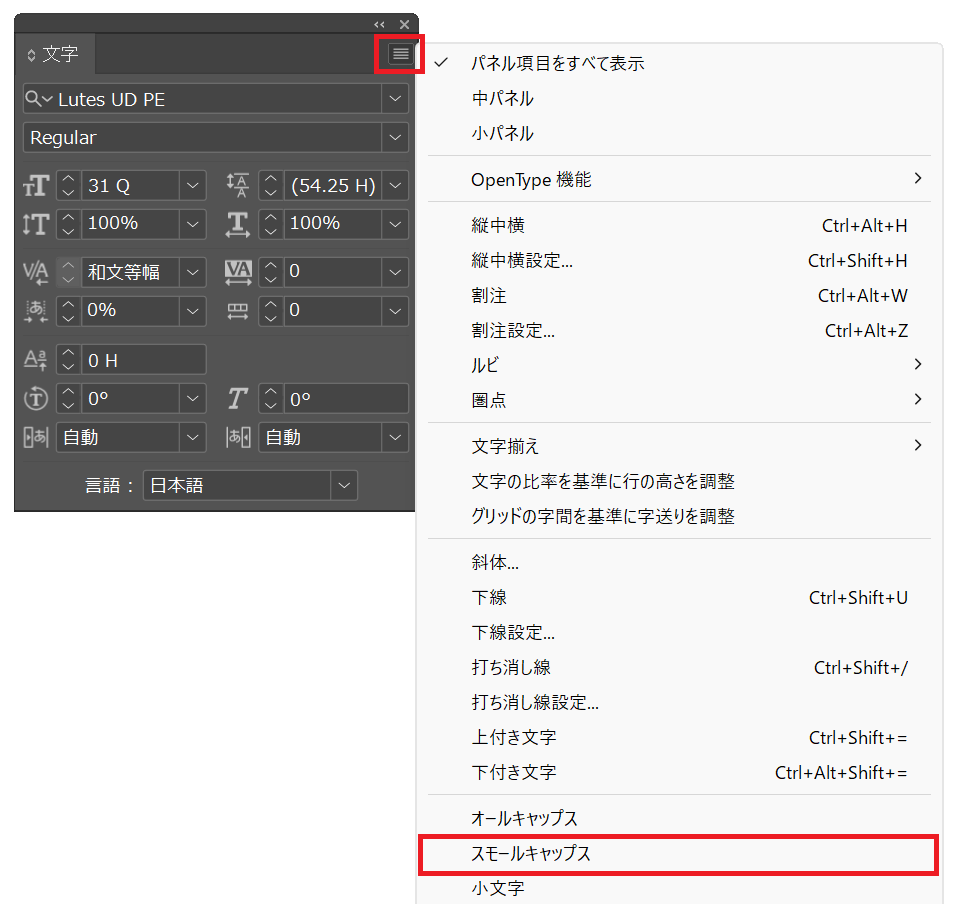This screenshot has height=904, width=965.
Task: Open the Regular font style dropdown
Action: tap(396, 138)
